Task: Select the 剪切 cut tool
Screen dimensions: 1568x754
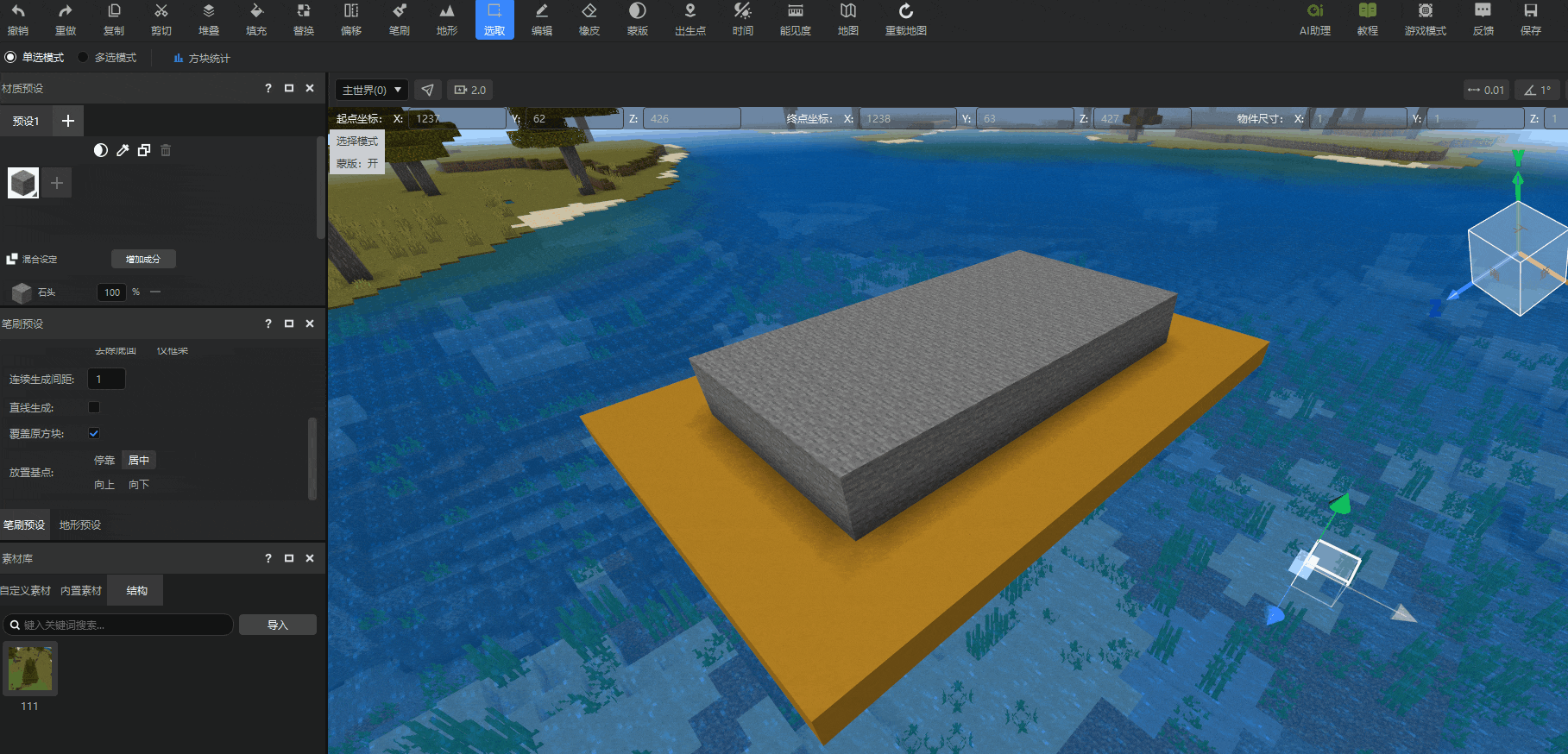Action: 161,20
